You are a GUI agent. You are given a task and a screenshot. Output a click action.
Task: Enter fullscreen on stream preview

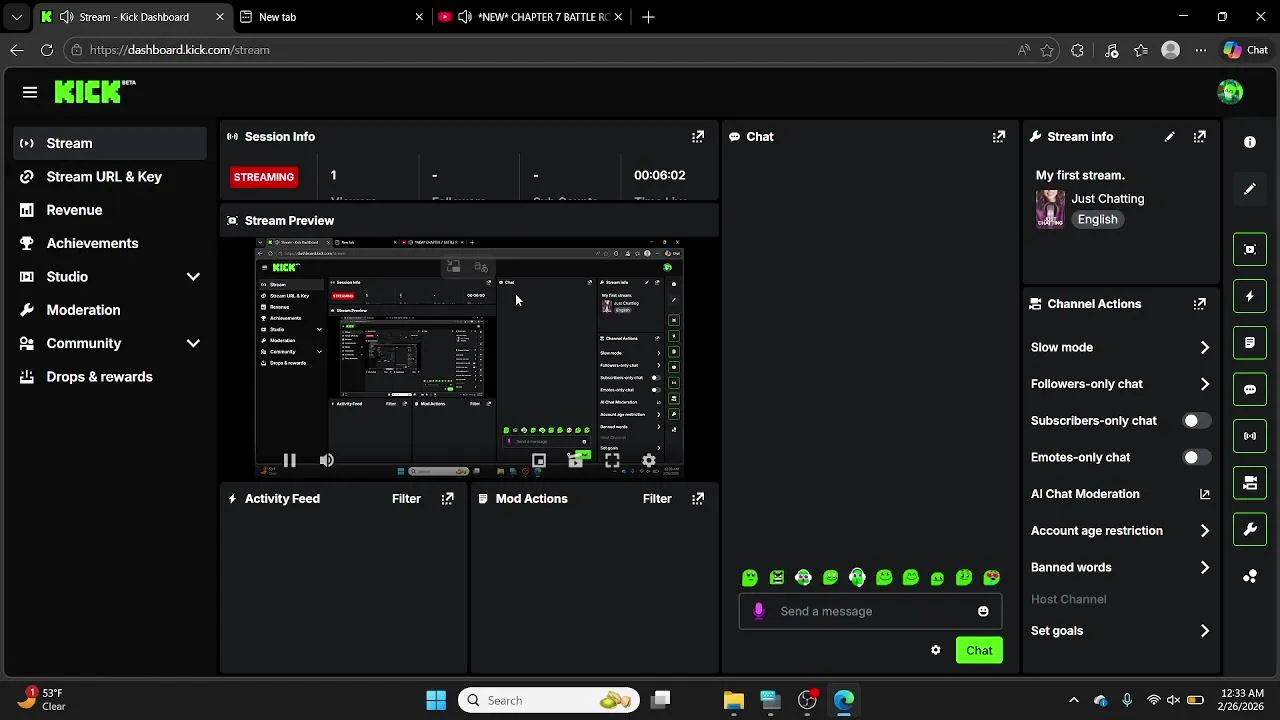(612, 461)
